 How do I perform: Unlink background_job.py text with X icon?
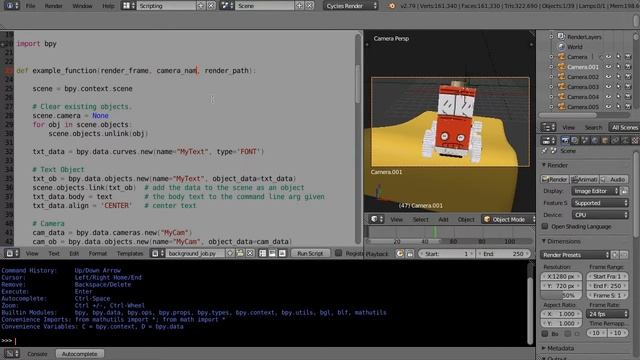tap(250, 253)
